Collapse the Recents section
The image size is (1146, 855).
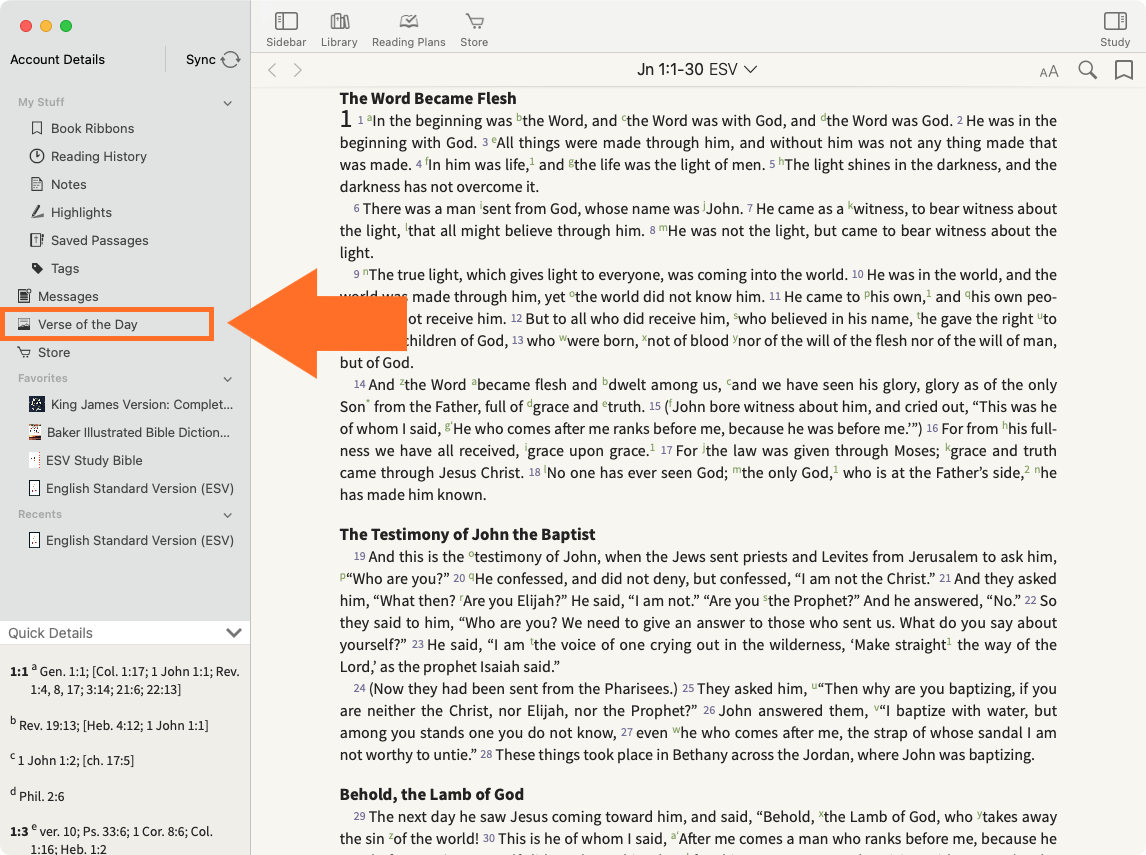pos(228,515)
